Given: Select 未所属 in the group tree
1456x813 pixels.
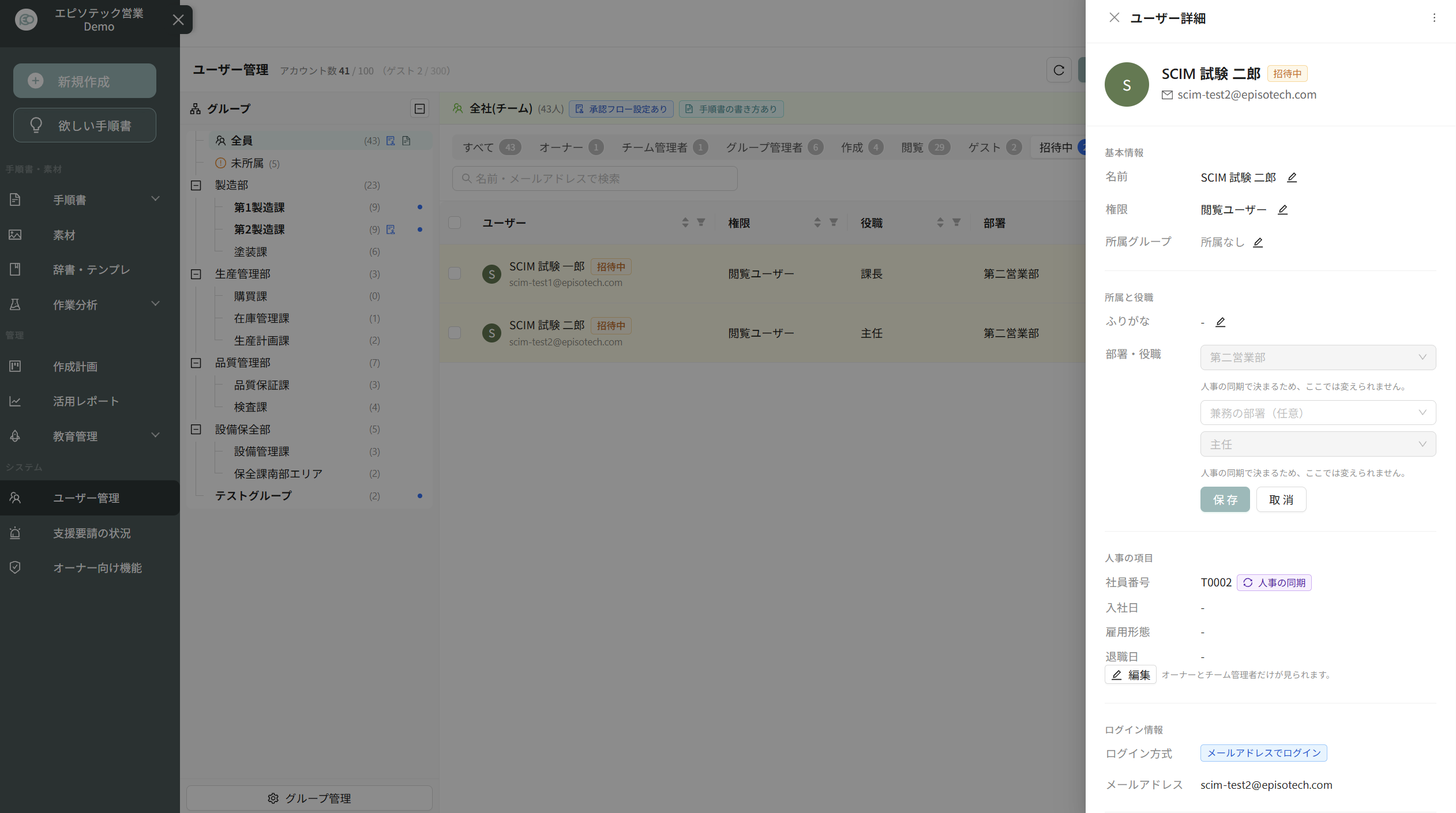Looking at the screenshot, I should pyautogui.click(x=247, y=163).
